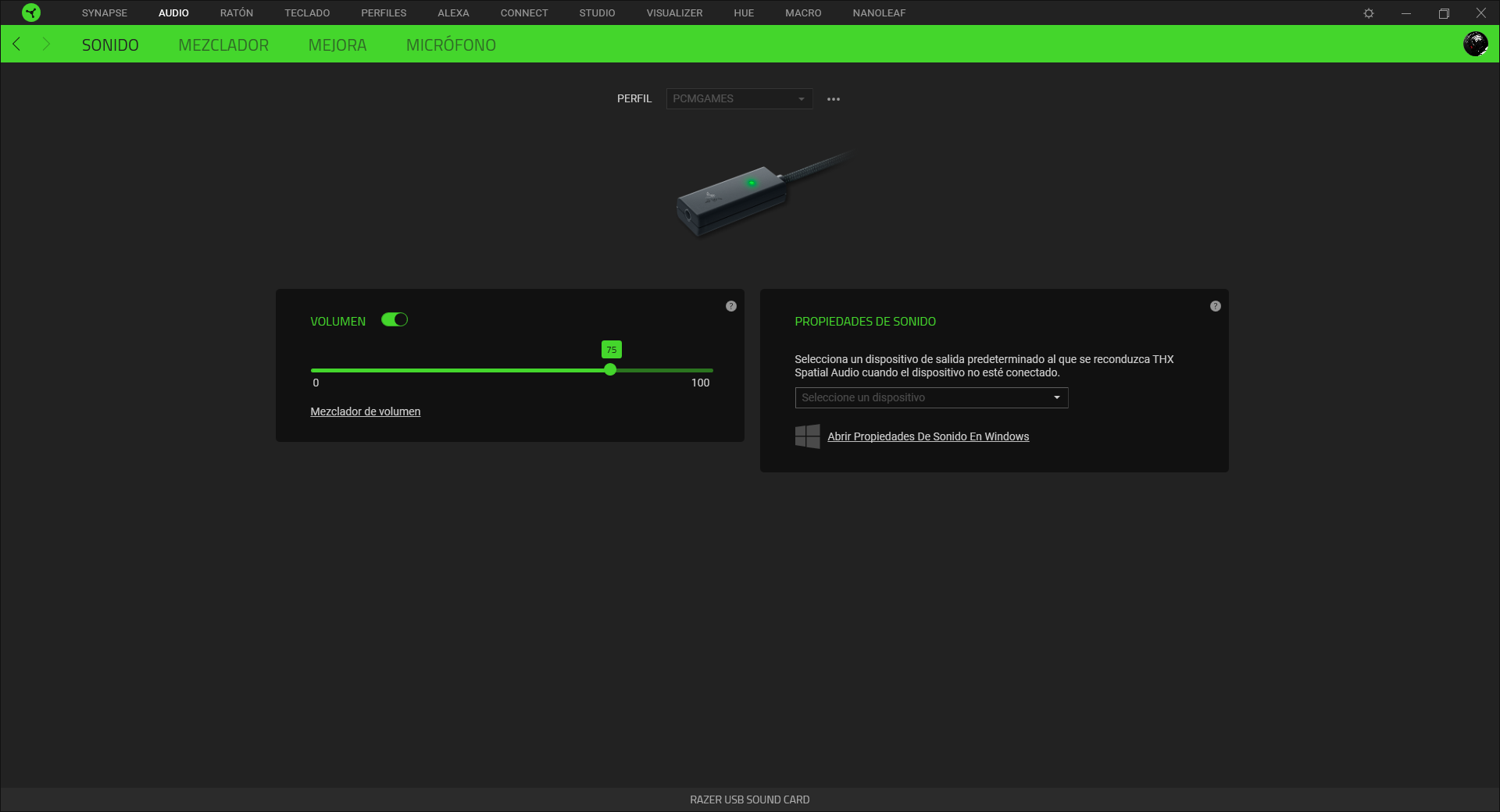The height and width of the screenshot is (812, 1500).
Task: Switch to the Teclado module
Action: tap(307, 13)
